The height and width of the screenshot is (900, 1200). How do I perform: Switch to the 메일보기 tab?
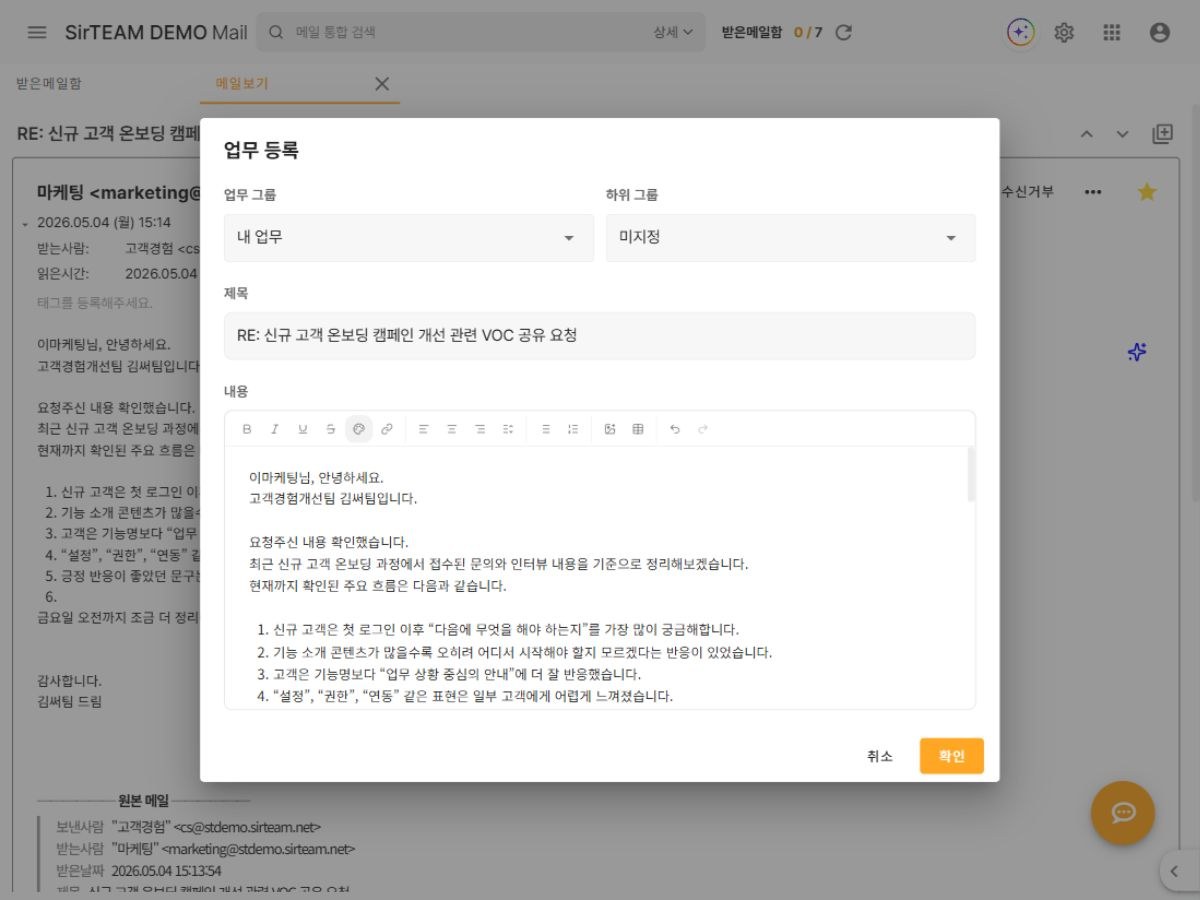click(242, 83)
